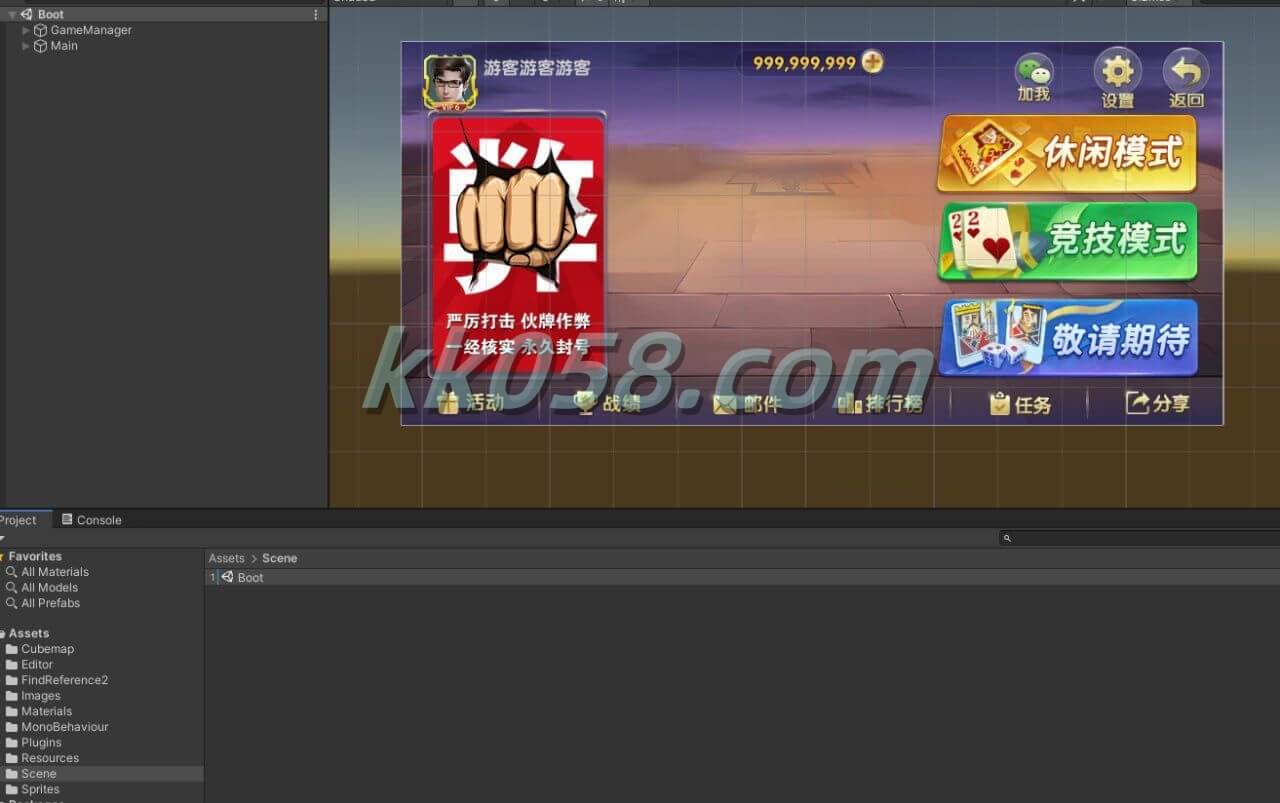Open the Cubemap folder
Screen dimensions: 1280x803
40,649
